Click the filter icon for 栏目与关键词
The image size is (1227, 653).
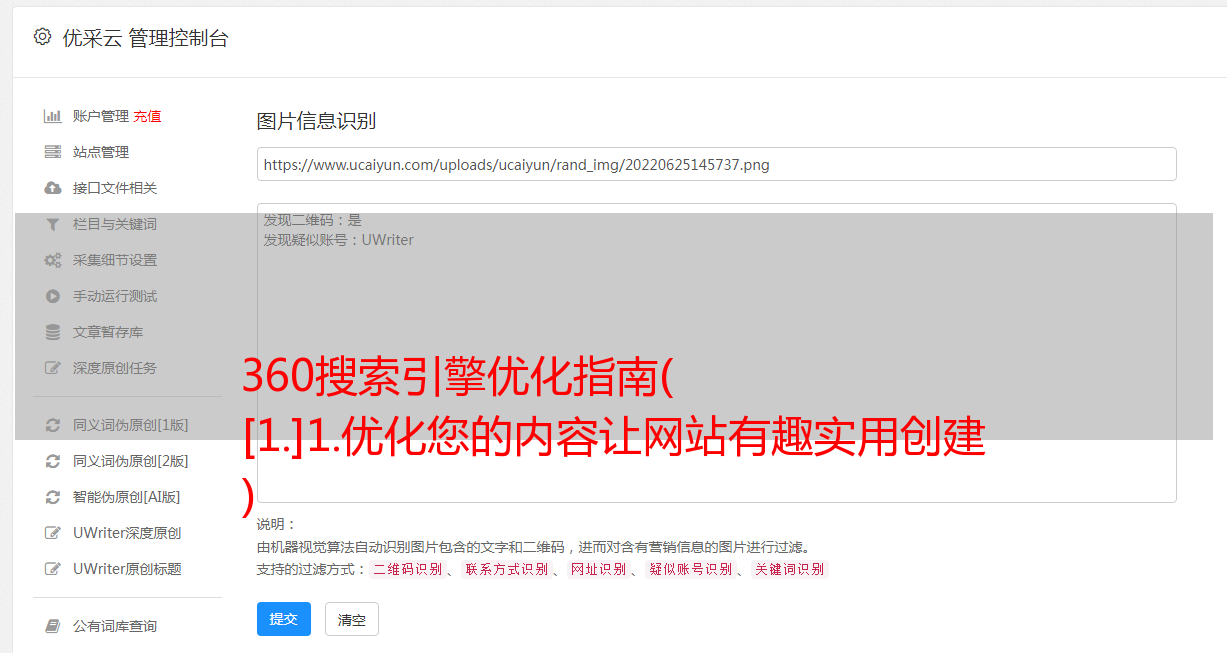53,224
